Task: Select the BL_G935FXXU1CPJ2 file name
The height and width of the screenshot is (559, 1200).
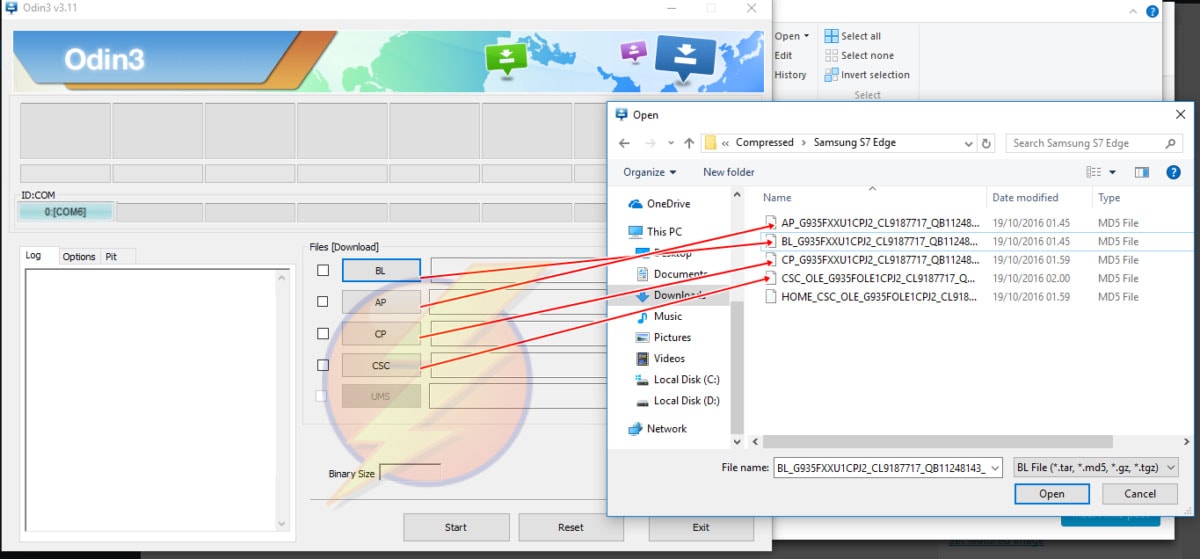Action: click(x=881, y=241)
